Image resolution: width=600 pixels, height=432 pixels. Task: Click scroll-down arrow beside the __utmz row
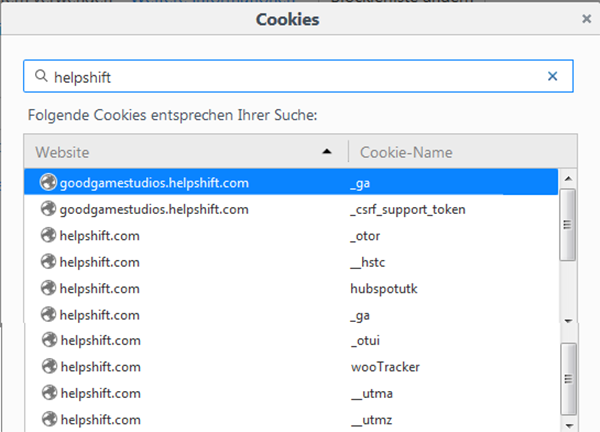[x=569, y=425]
